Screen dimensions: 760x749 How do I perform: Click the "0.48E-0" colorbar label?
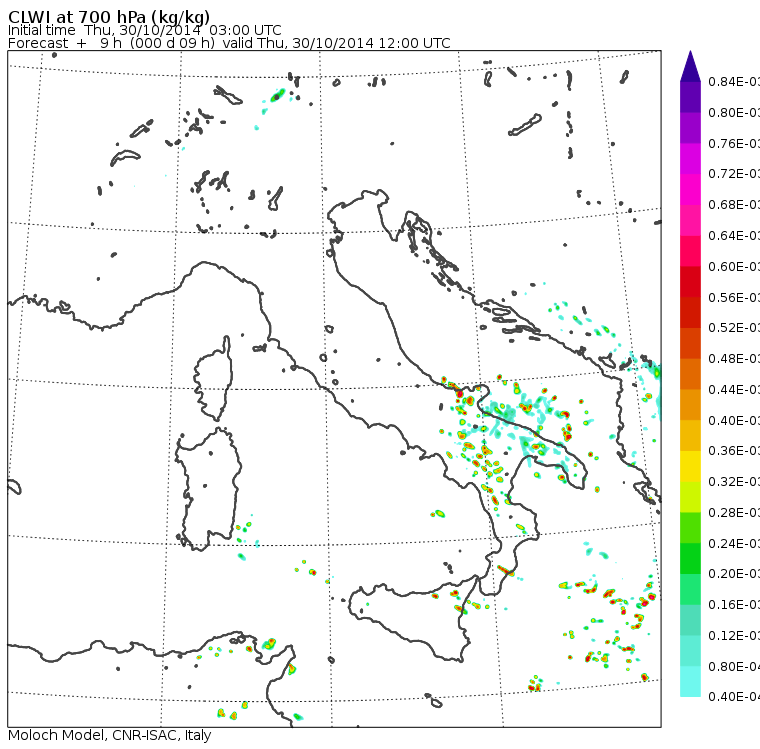(x=734, y=359)
